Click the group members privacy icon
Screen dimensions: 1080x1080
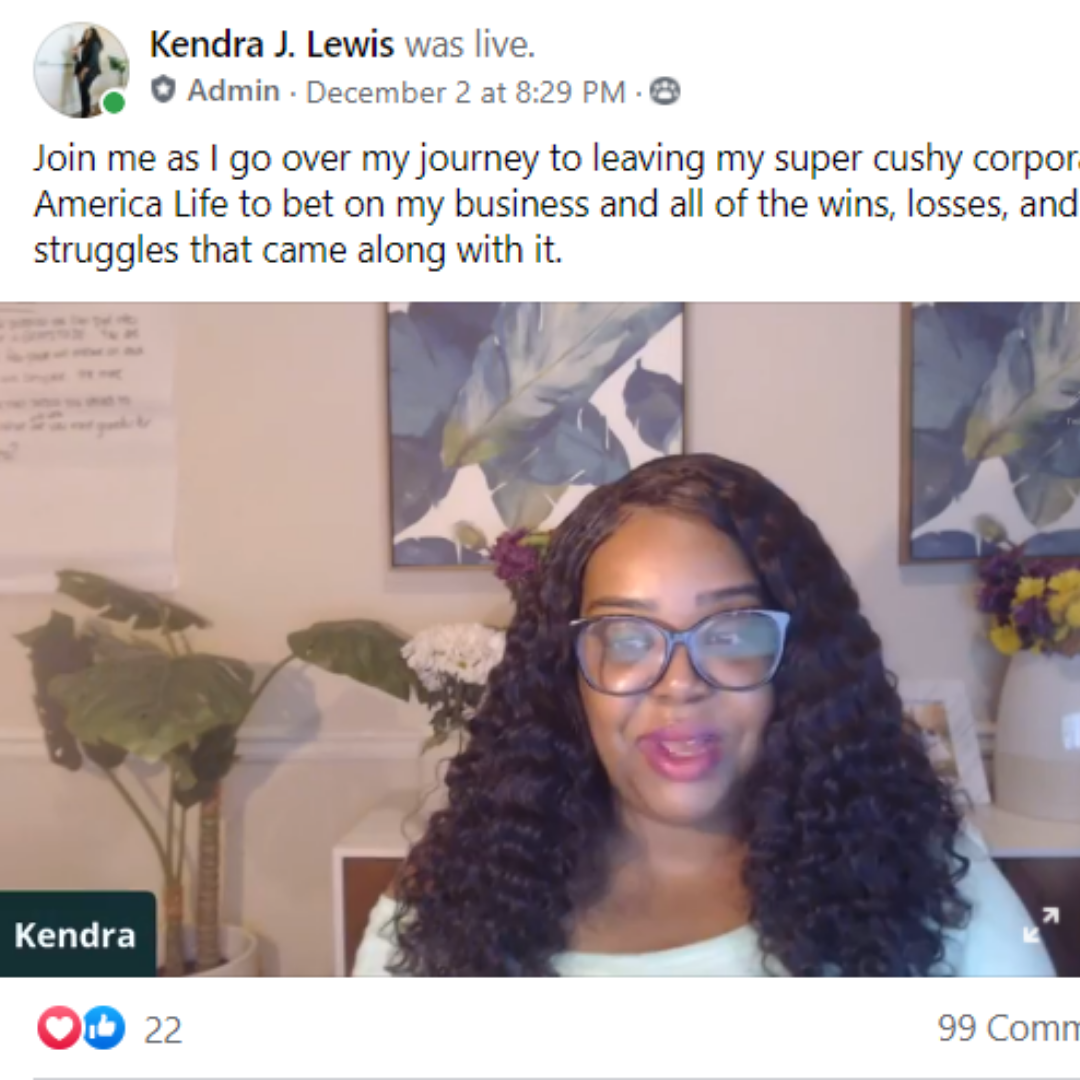click(x=665, y=91)
